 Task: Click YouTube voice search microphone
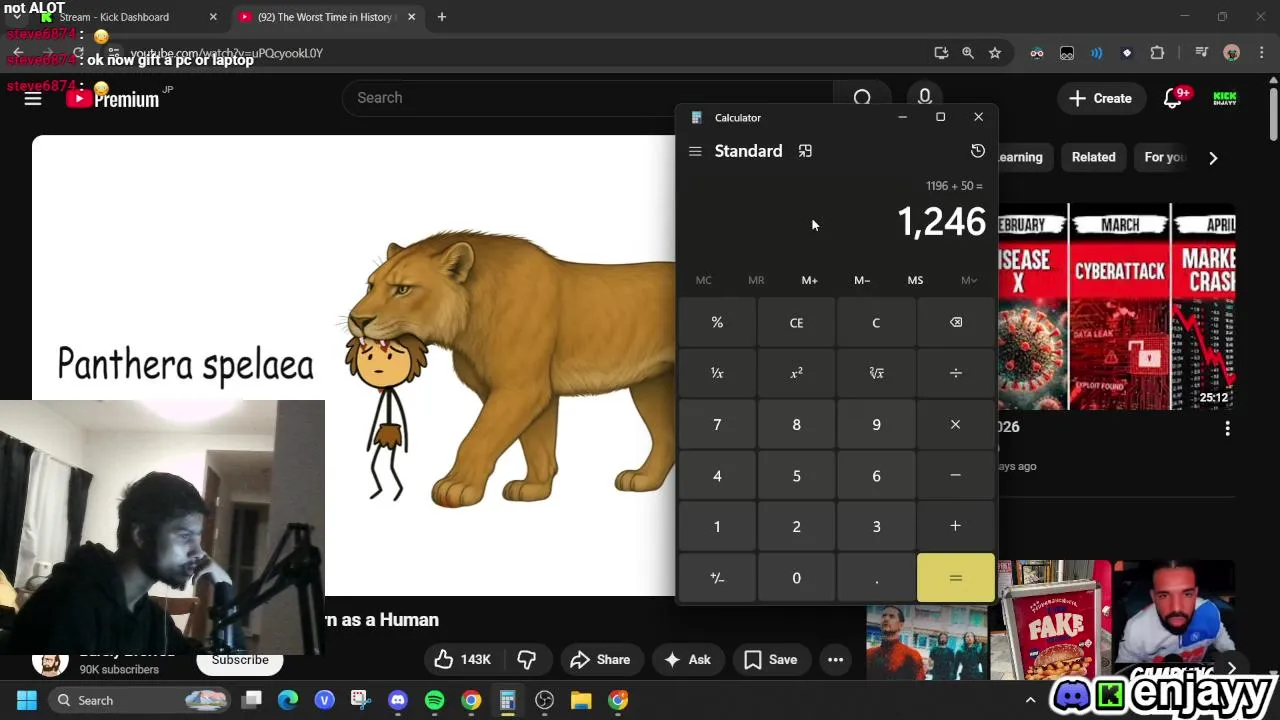[925, 98]
